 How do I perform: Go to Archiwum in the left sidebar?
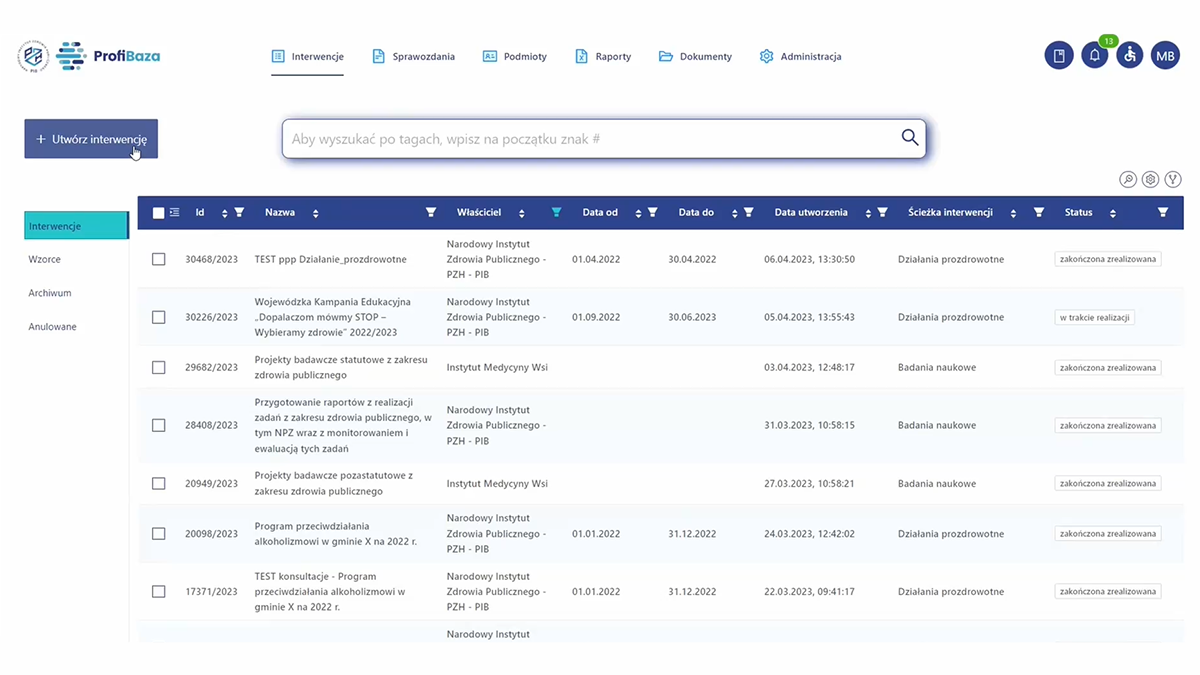click(x=50, y=293)
